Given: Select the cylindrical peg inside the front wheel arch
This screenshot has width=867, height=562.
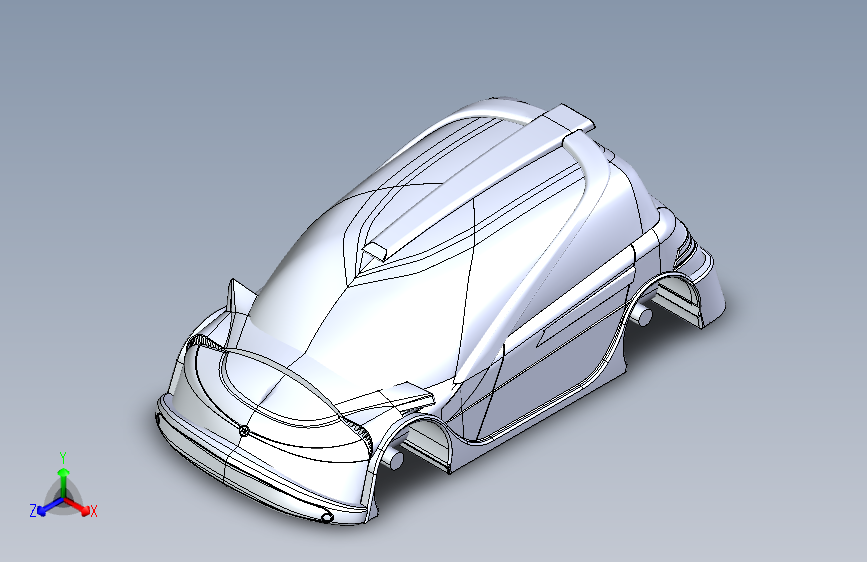Looking at the screenshot, I should pyautogui.click(x=394, y=459).
